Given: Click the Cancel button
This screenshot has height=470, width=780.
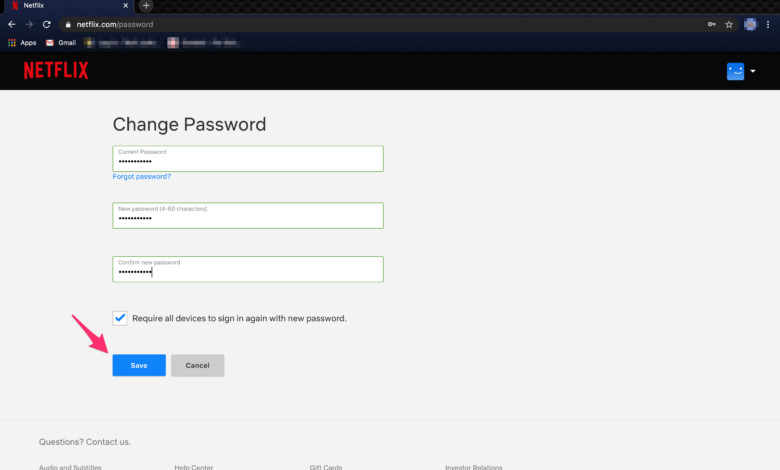Looking at the screenshot, I should click(x=197, y=366).
